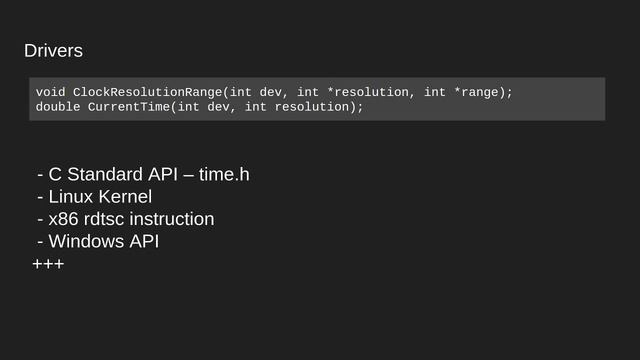Click the word instruction
Image resolution: width=640 pixels, height=360 pixels.
172,219
